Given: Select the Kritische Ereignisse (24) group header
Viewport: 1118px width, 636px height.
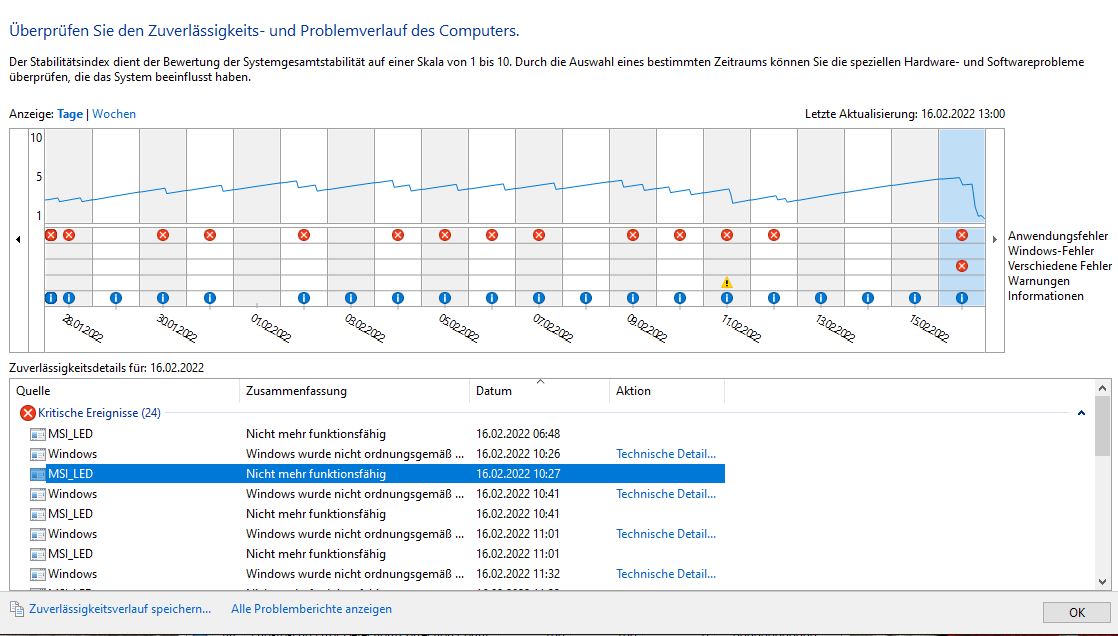Looking at the screenshot, I should (99, 413).
